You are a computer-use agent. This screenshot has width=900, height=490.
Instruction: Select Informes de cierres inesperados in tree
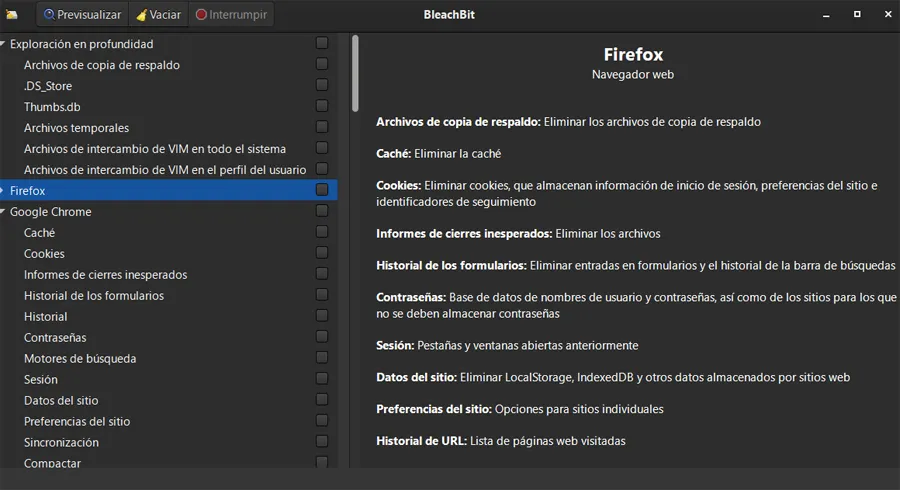(x=168, y=274)
